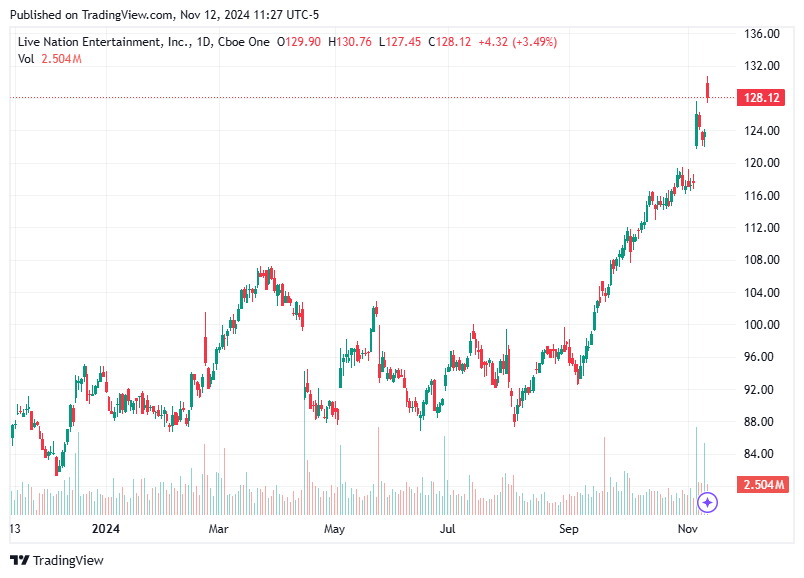804x578 pixels.
Task: Click the purple sparkle icon near volume bars
Action: coord(707,502)
